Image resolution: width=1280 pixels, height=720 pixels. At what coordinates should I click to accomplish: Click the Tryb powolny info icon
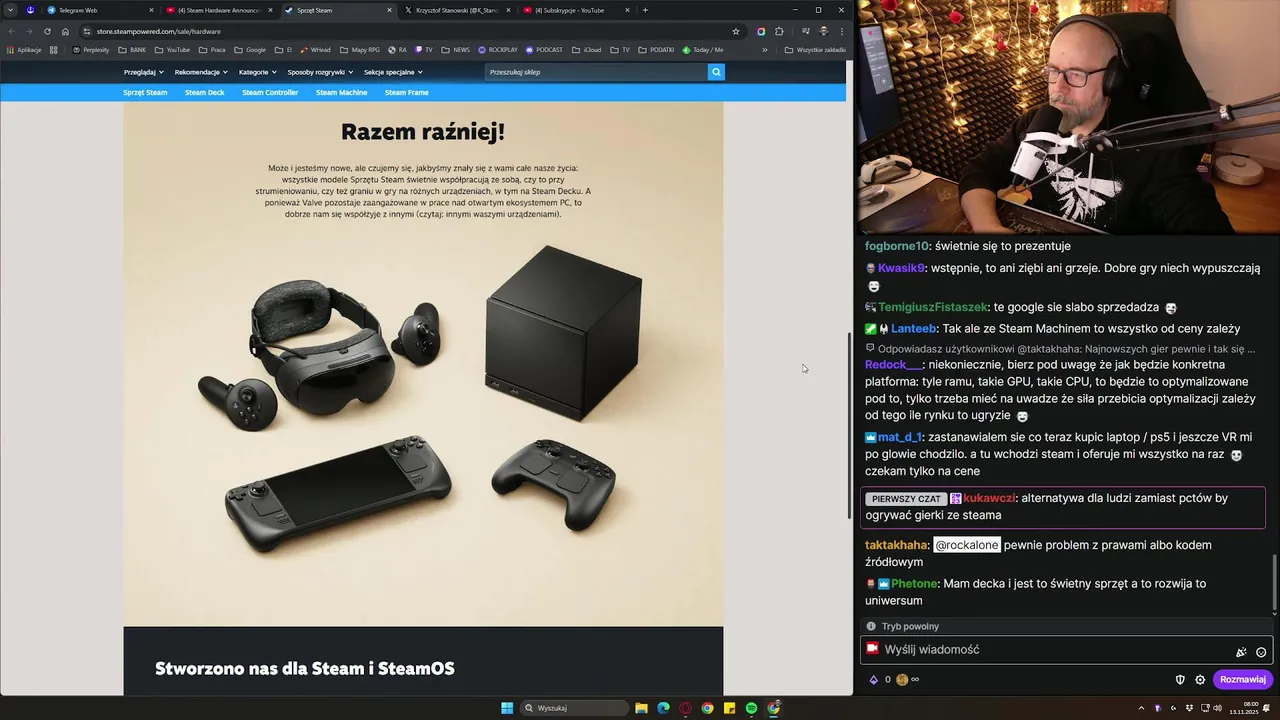[871, 626]
